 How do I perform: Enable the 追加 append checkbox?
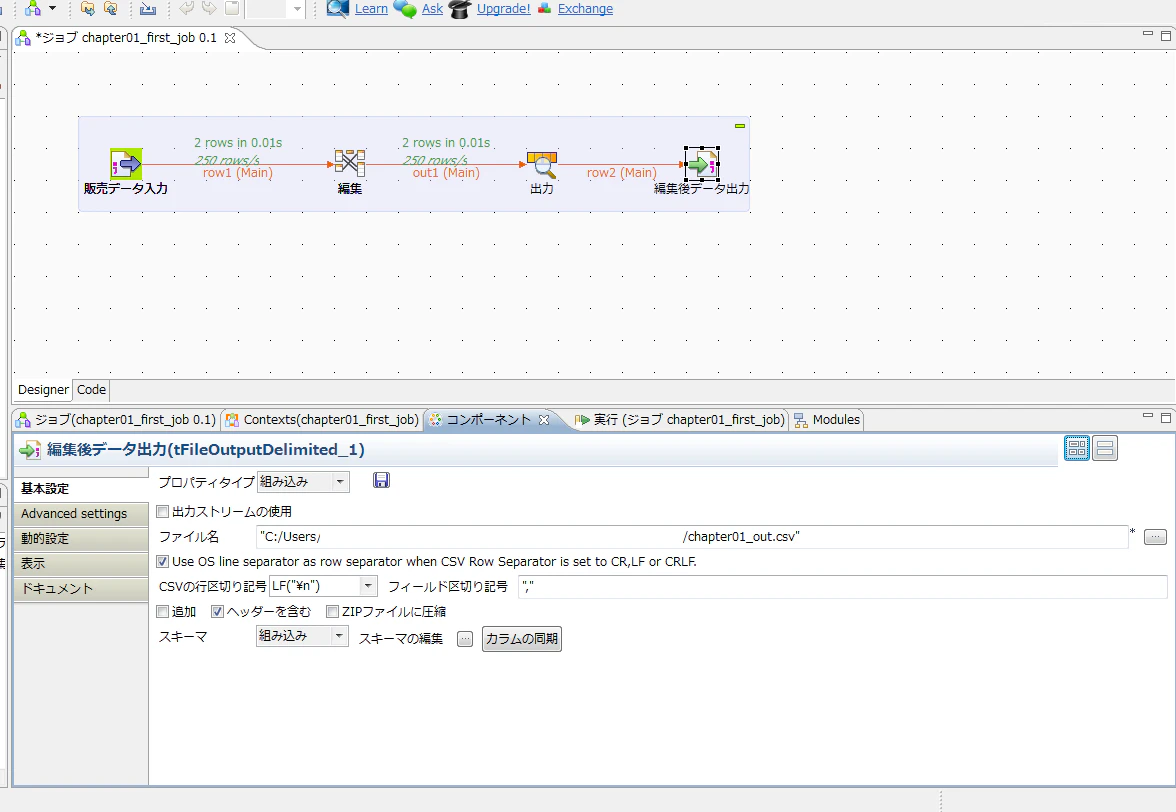pos(162,612)
